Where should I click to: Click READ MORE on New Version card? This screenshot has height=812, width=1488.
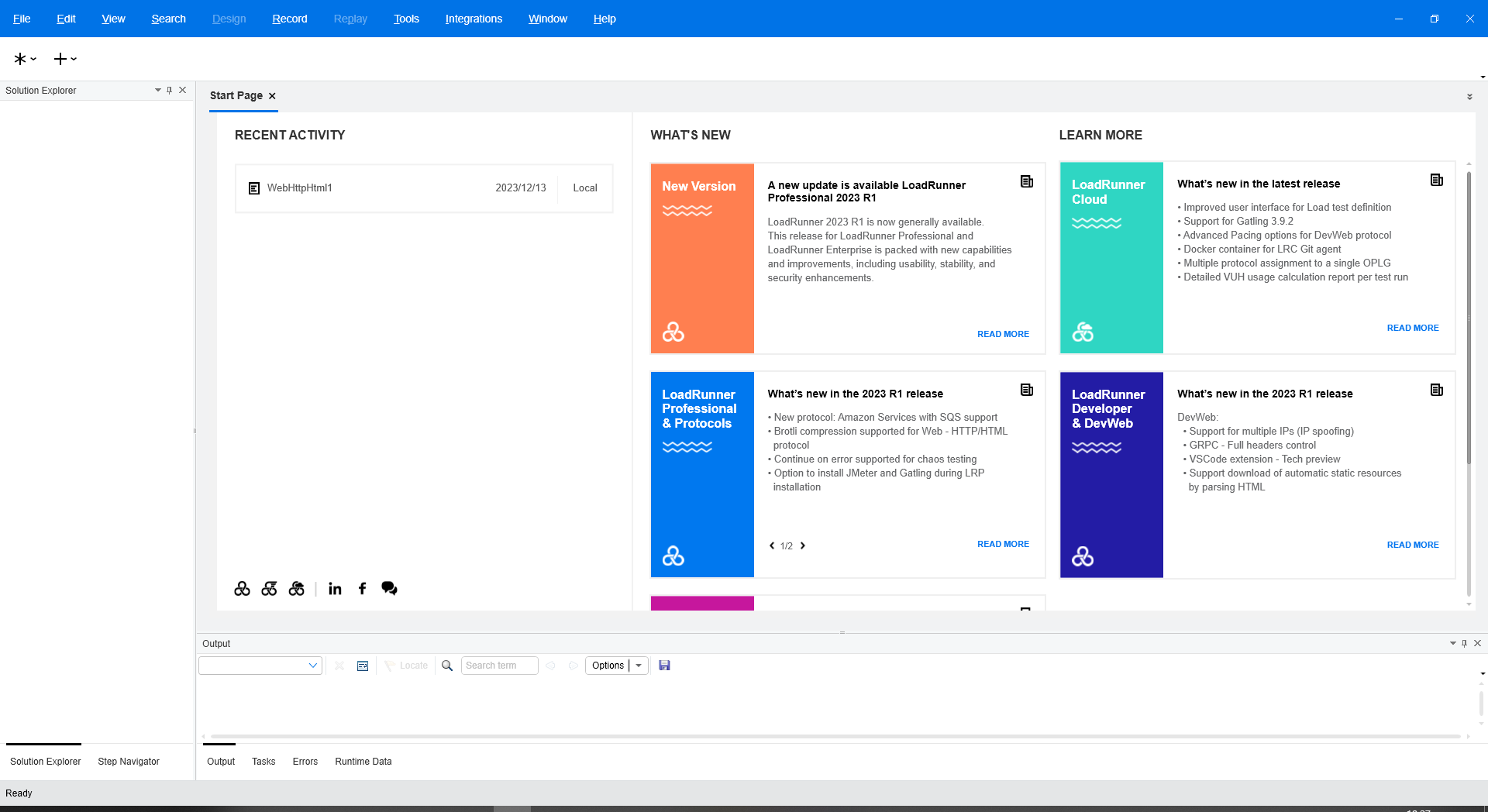1003,334
